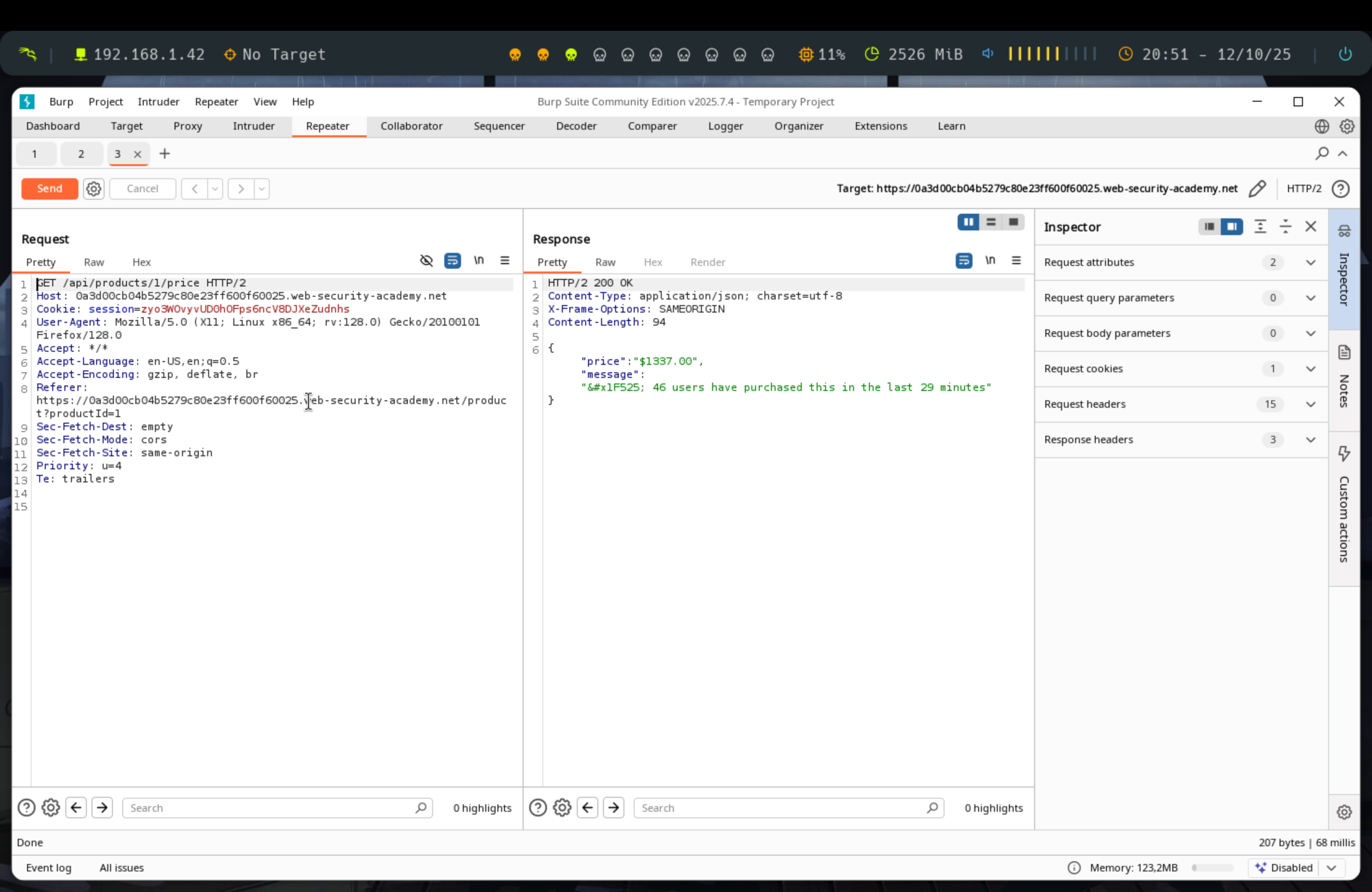Toggle hide irrelevant headers eye icon
This screenshot has width=1372, height=892.
[426, 260]
